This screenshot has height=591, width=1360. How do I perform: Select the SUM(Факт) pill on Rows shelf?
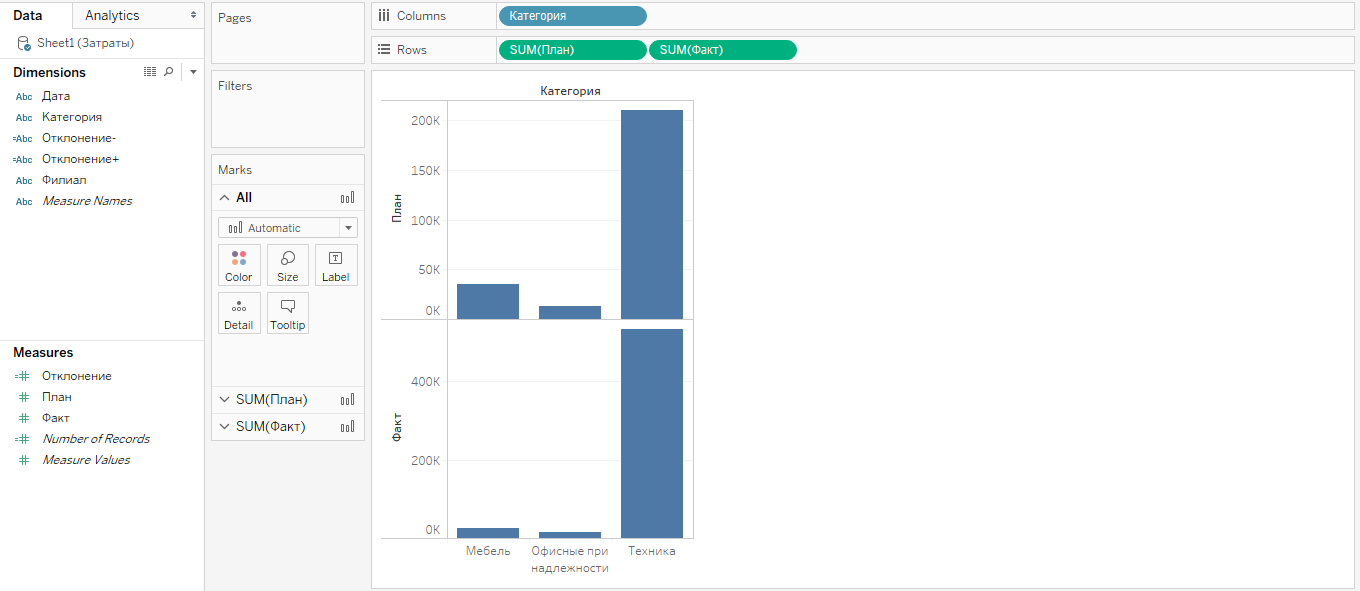coord(722,50)
